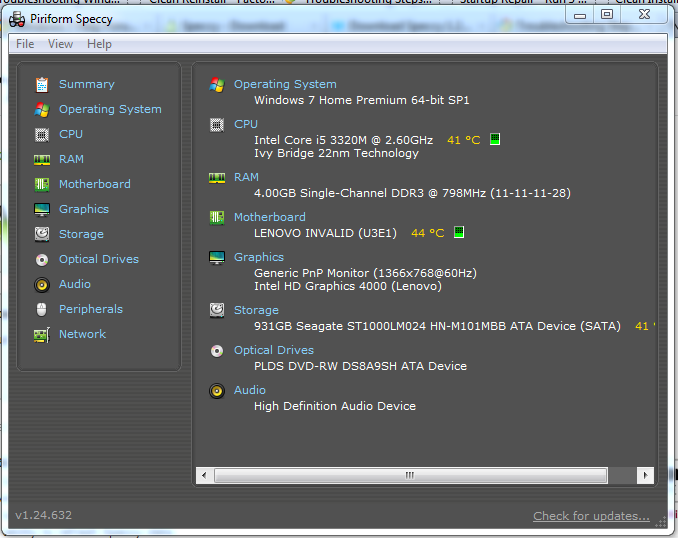Click the green CPU temperature indicator icon

point(495,139)
